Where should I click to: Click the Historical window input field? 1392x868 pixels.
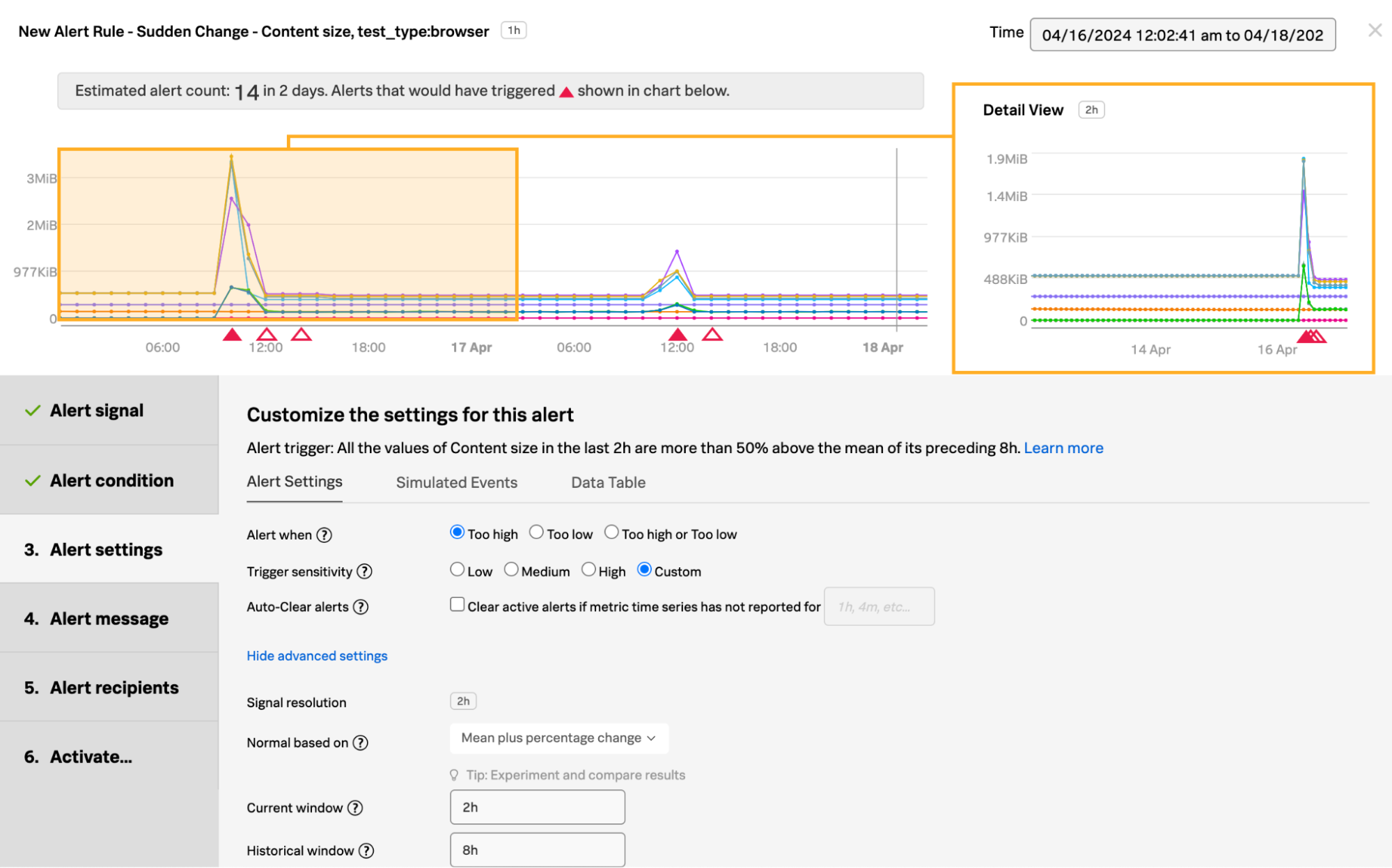click(537, 850)
